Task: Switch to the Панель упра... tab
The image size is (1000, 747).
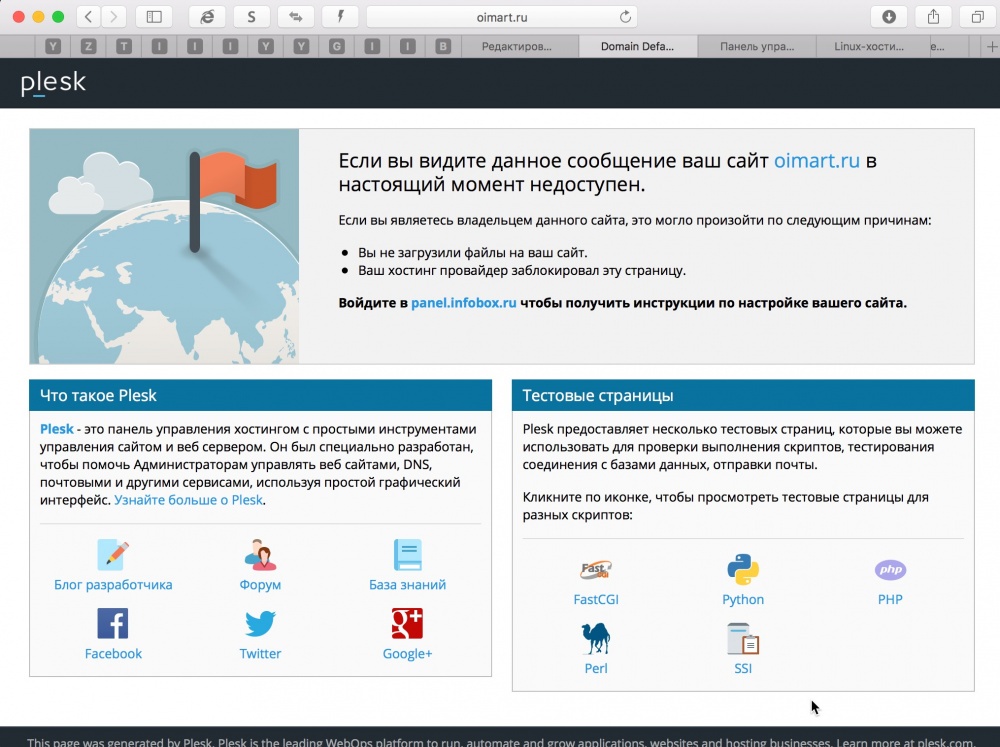Action: pos(757,46)
